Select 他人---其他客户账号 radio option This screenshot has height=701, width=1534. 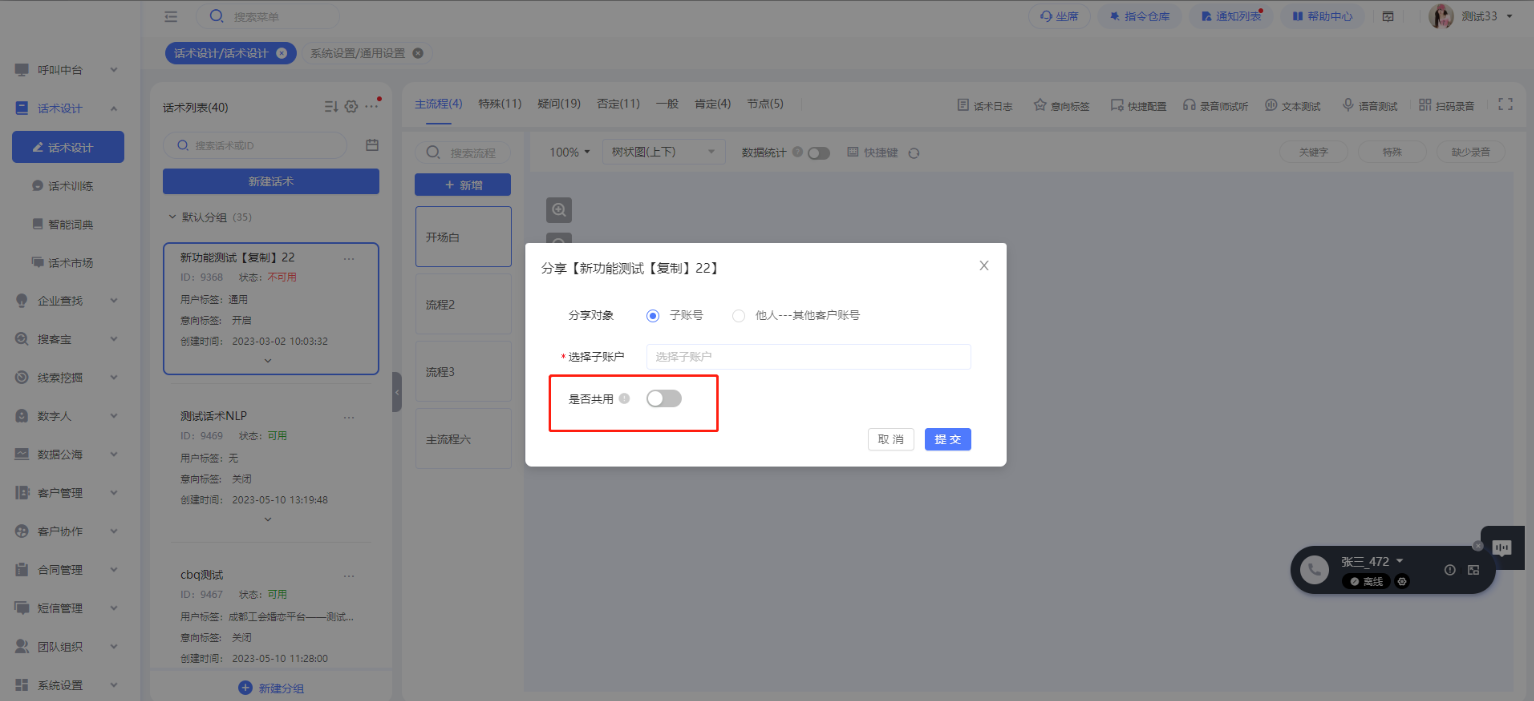[x=739, y=315]
